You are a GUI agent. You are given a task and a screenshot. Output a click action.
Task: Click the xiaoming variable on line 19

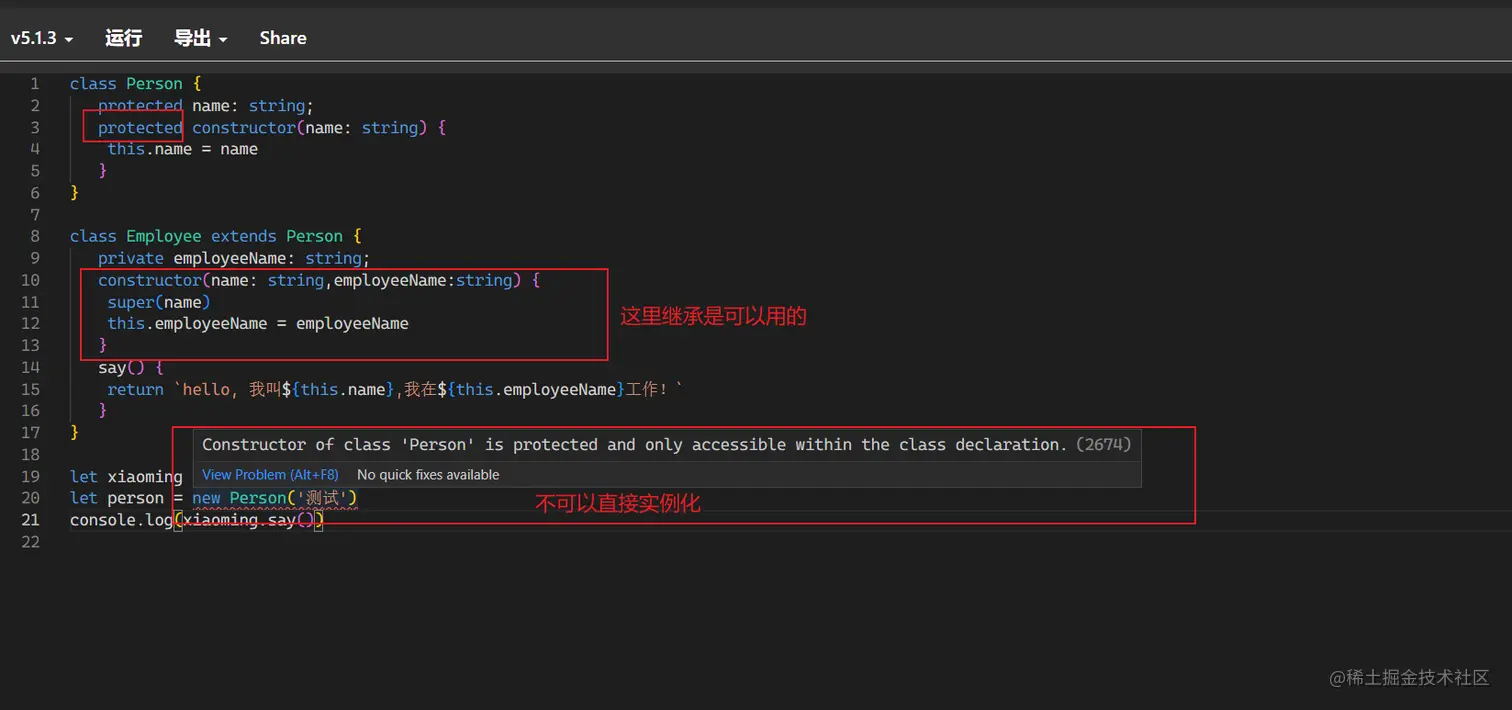click(x=145, y=476)
